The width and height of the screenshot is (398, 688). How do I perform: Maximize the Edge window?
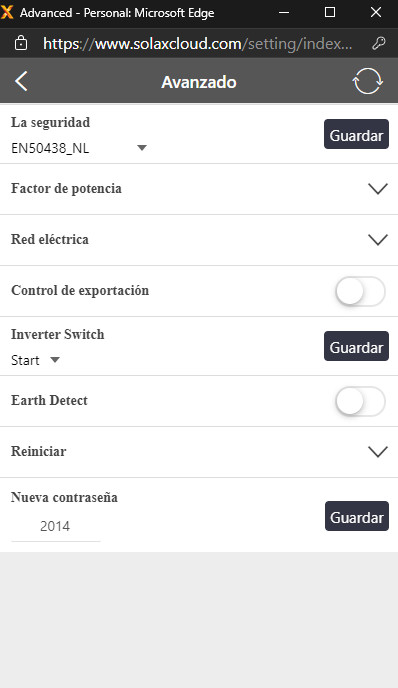(x=330, y=12)
